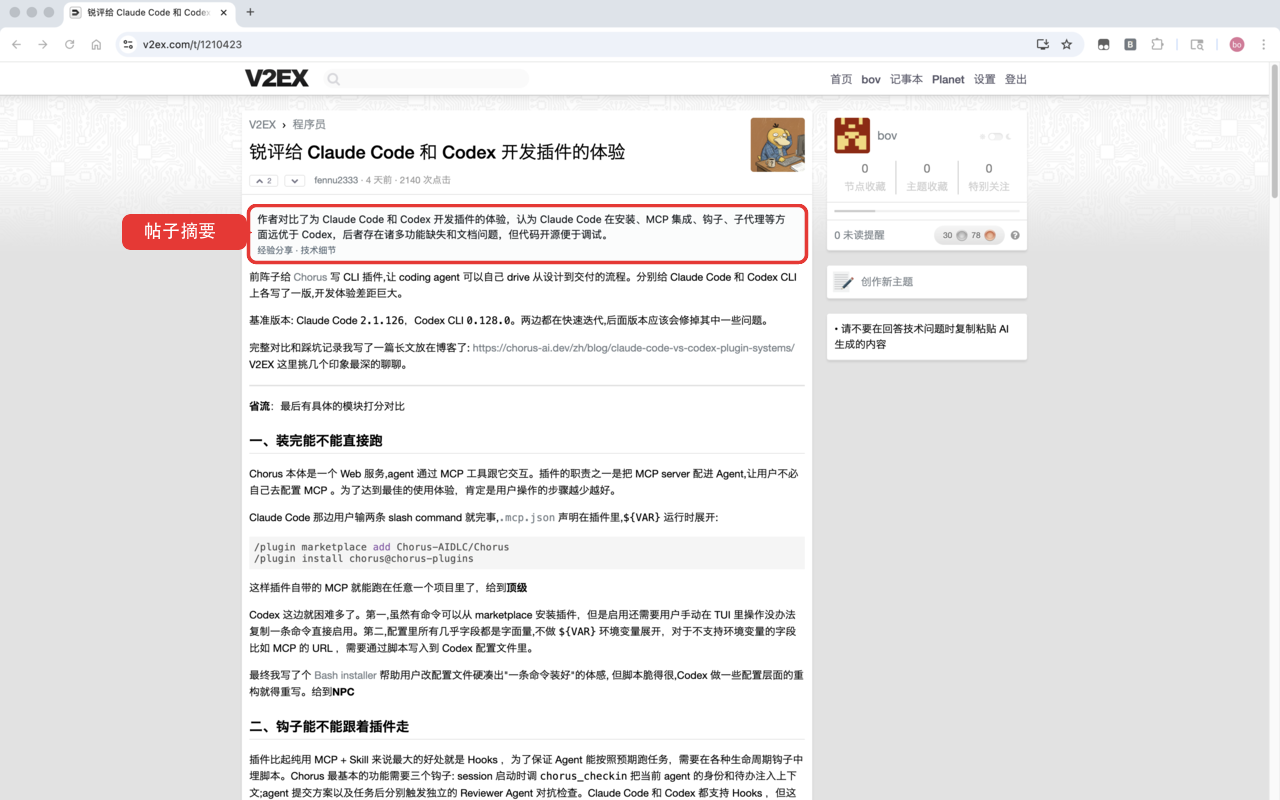
Task: Open the 0 未读提醒 notifications link
Action: pyautogui.click(x=860, y=235)
